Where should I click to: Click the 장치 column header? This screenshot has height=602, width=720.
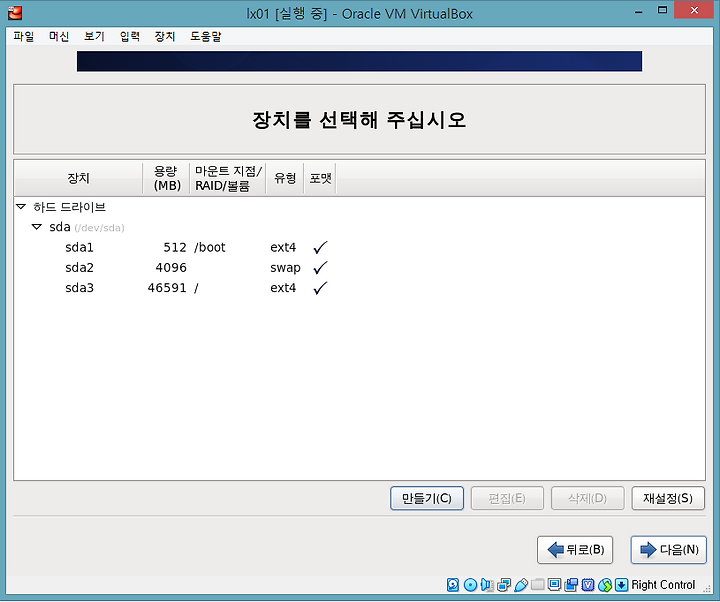tap(79, 178)
